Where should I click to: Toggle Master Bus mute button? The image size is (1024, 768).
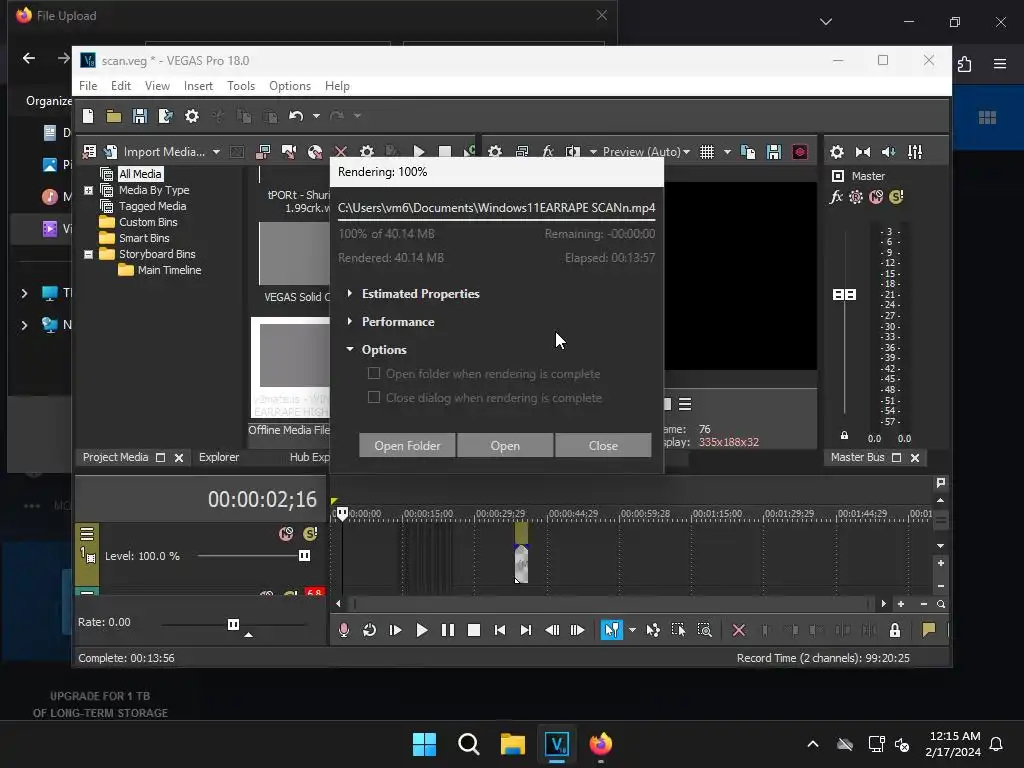(876, 197)
